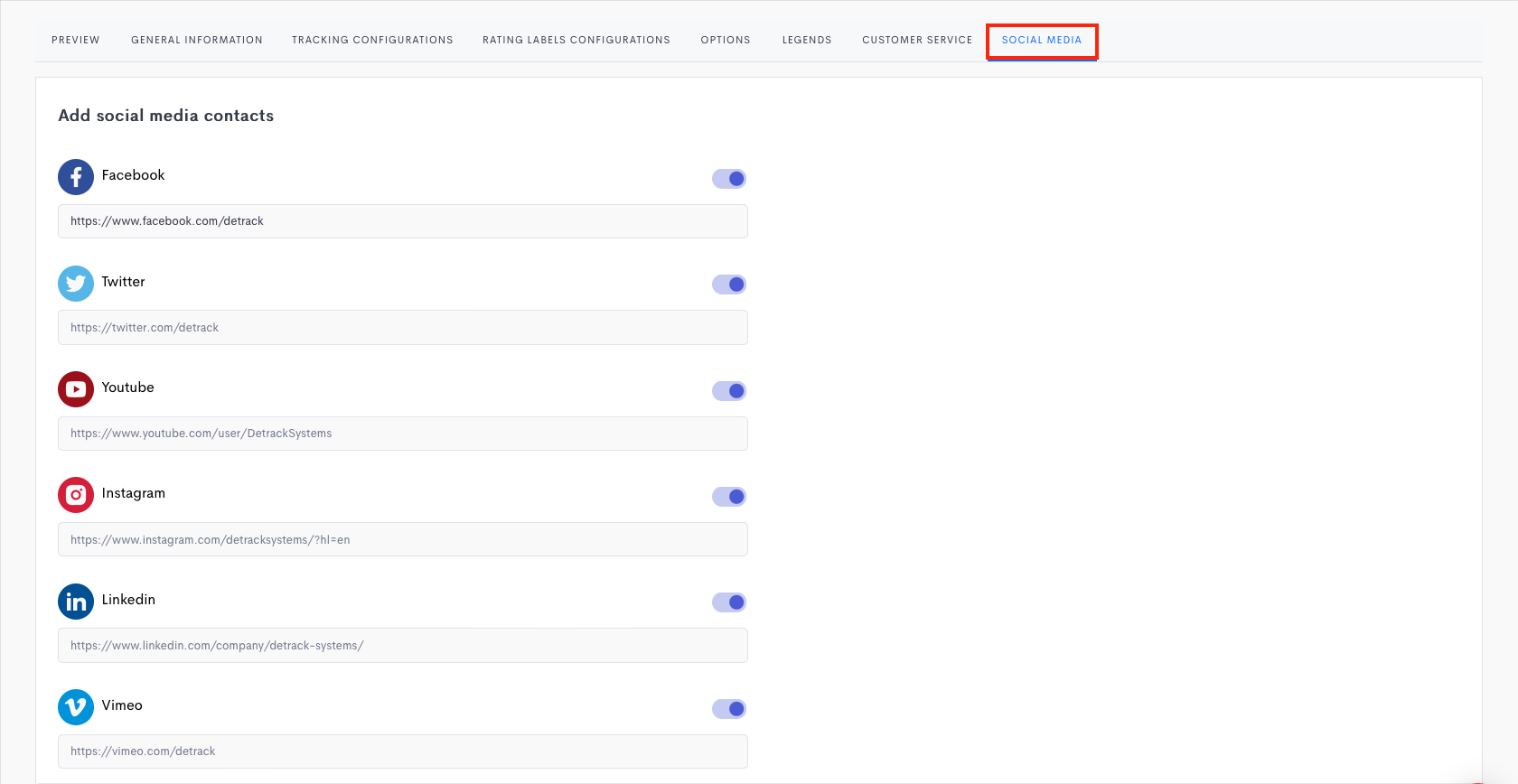Open the Tracking Configurations tab
Screen dimensions: 1518x784
click(x=372, y=40)
